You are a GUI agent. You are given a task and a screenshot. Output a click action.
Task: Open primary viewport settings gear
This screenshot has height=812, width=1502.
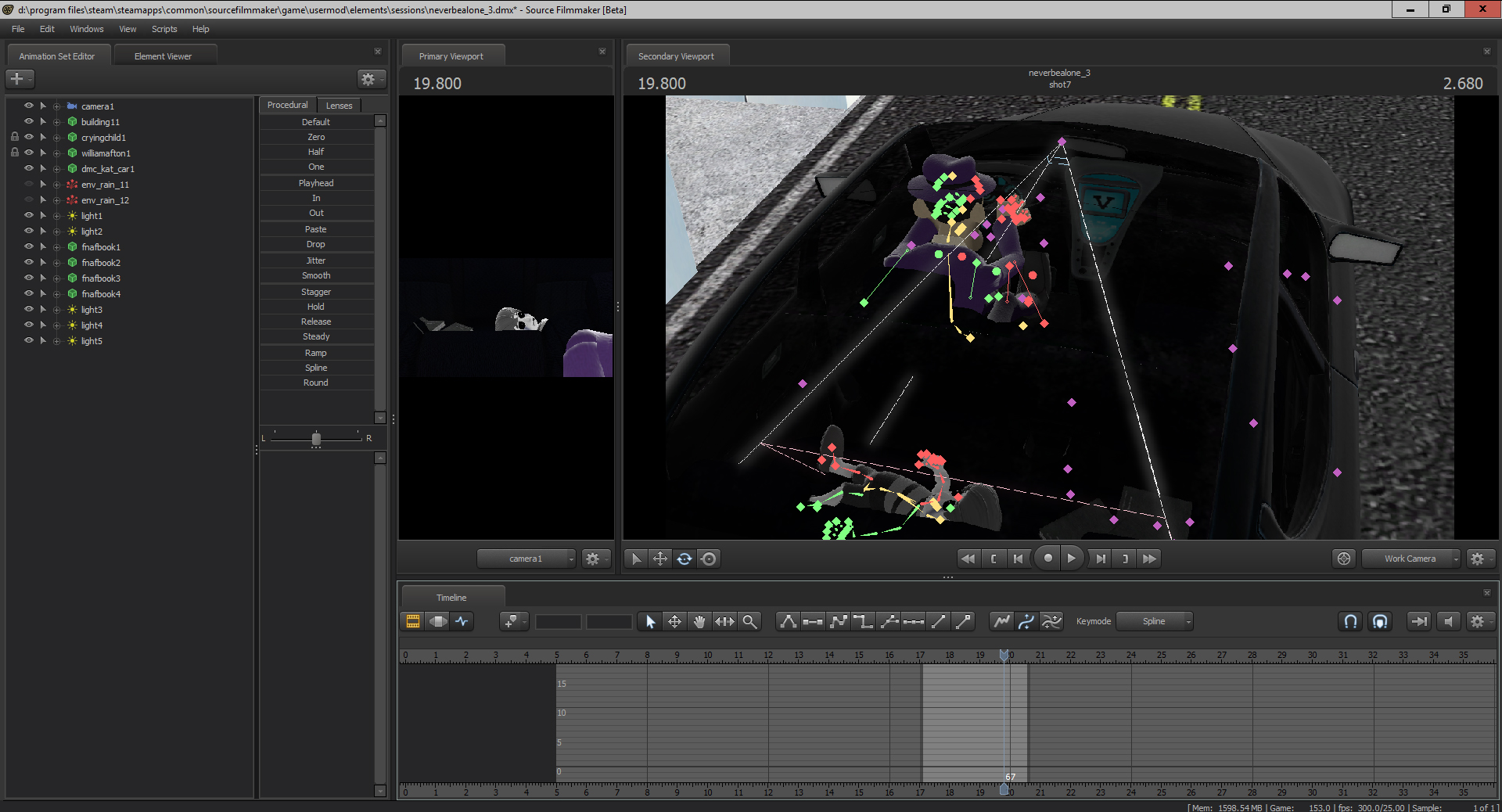coord(596,559)
